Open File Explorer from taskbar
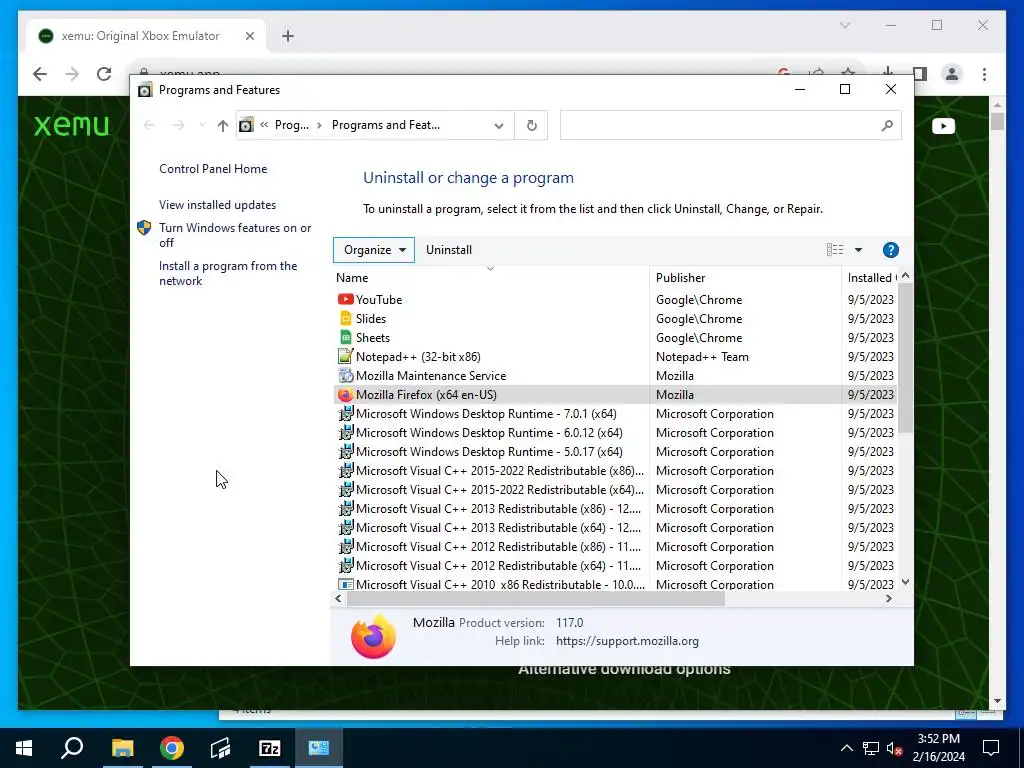This screenshot has height=768, width=1024. 122,748
